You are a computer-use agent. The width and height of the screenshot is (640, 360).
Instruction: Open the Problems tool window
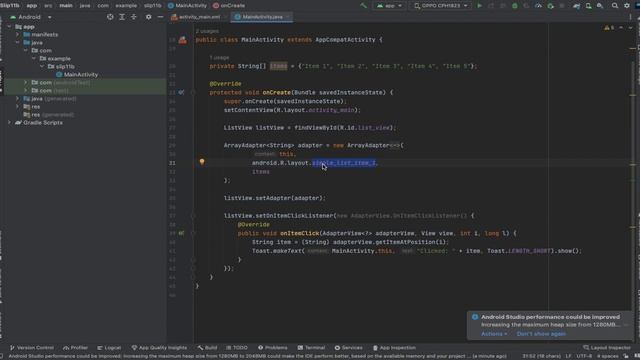click(x=273, y=348)
